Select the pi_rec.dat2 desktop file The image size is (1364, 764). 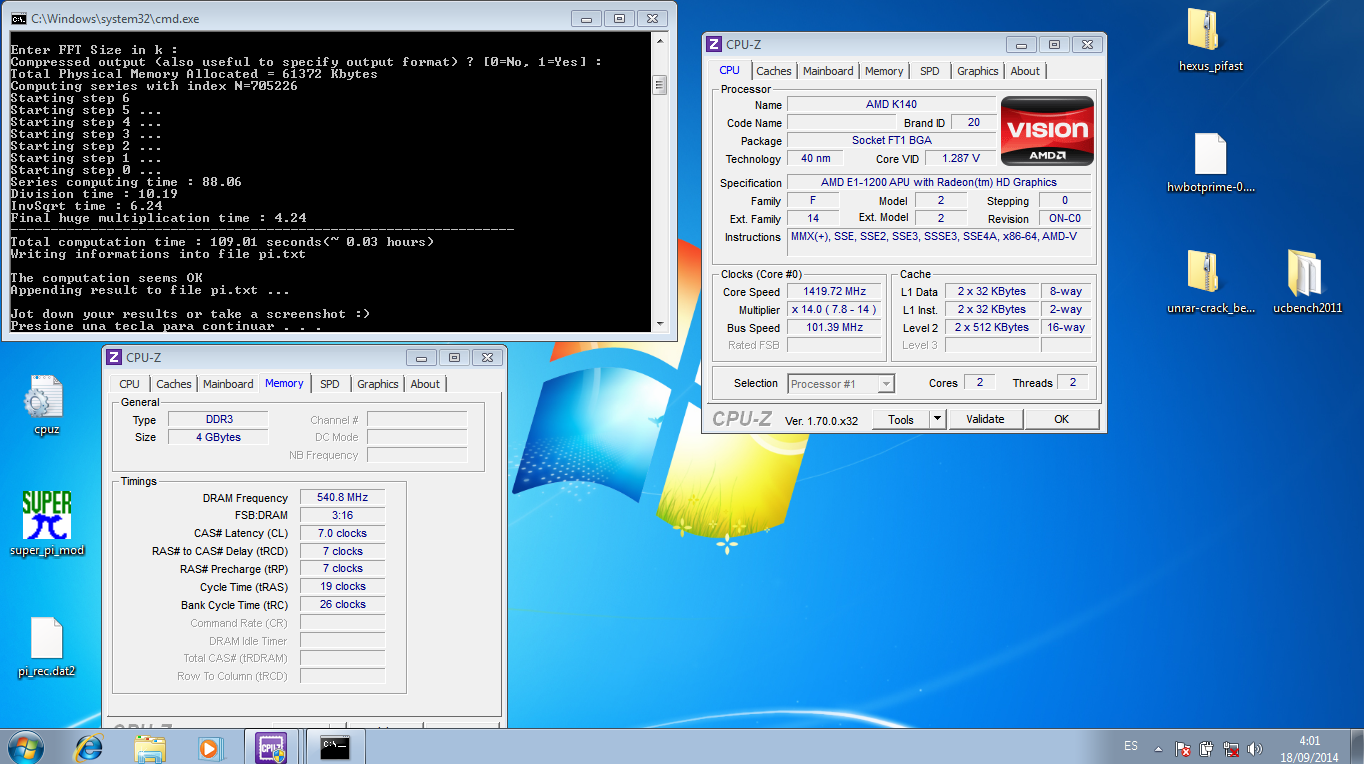click(x=46, y=638)
